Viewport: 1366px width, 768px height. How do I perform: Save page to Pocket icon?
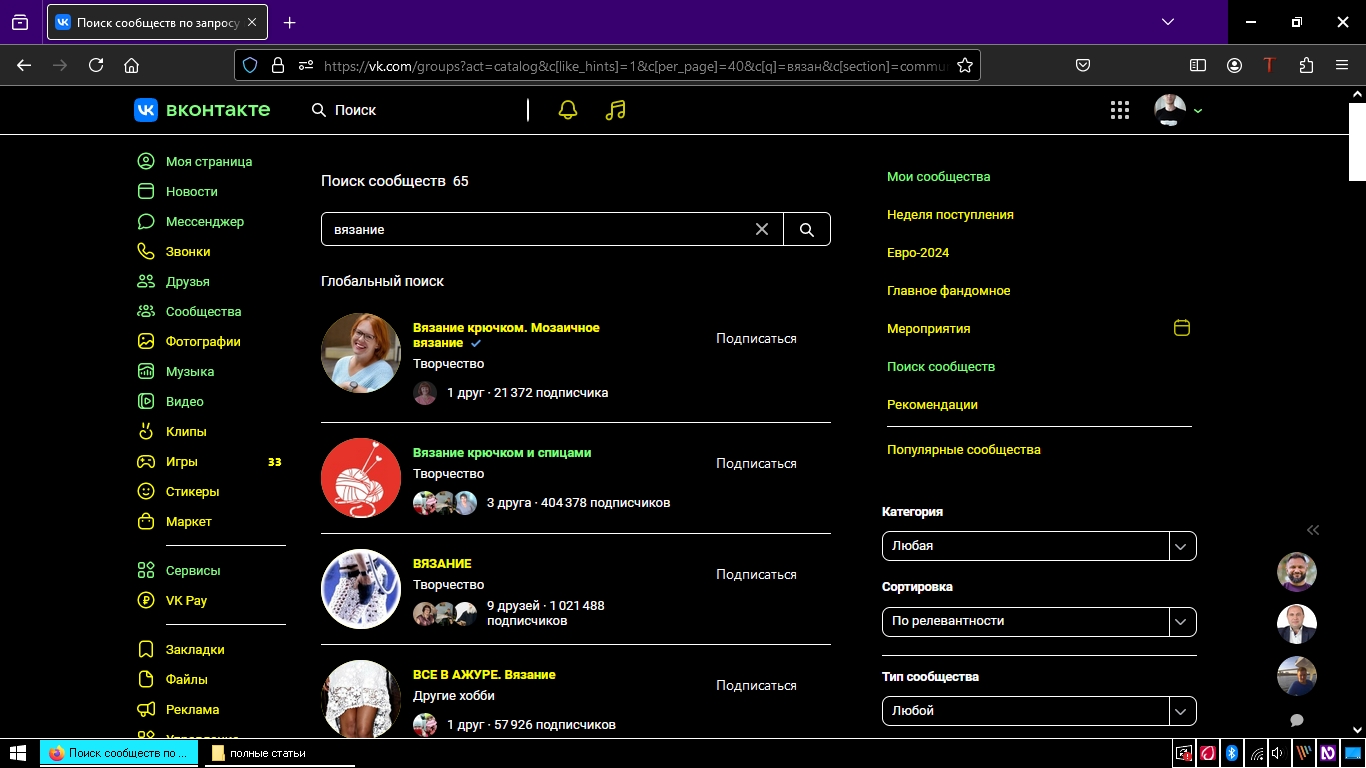click(x=1083, y=65)
